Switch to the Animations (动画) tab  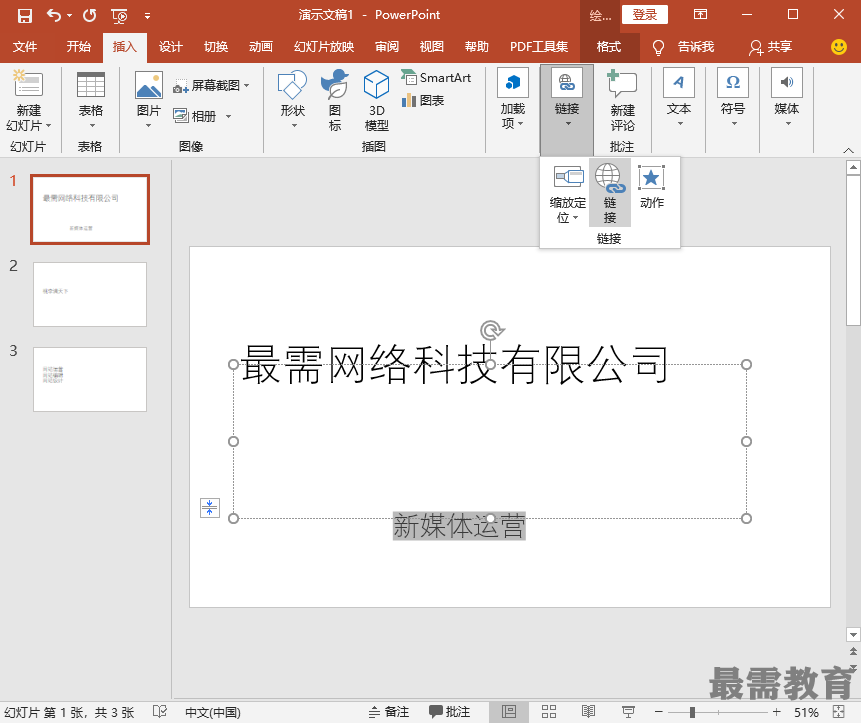pyautogui.click(x=261, y=47)
